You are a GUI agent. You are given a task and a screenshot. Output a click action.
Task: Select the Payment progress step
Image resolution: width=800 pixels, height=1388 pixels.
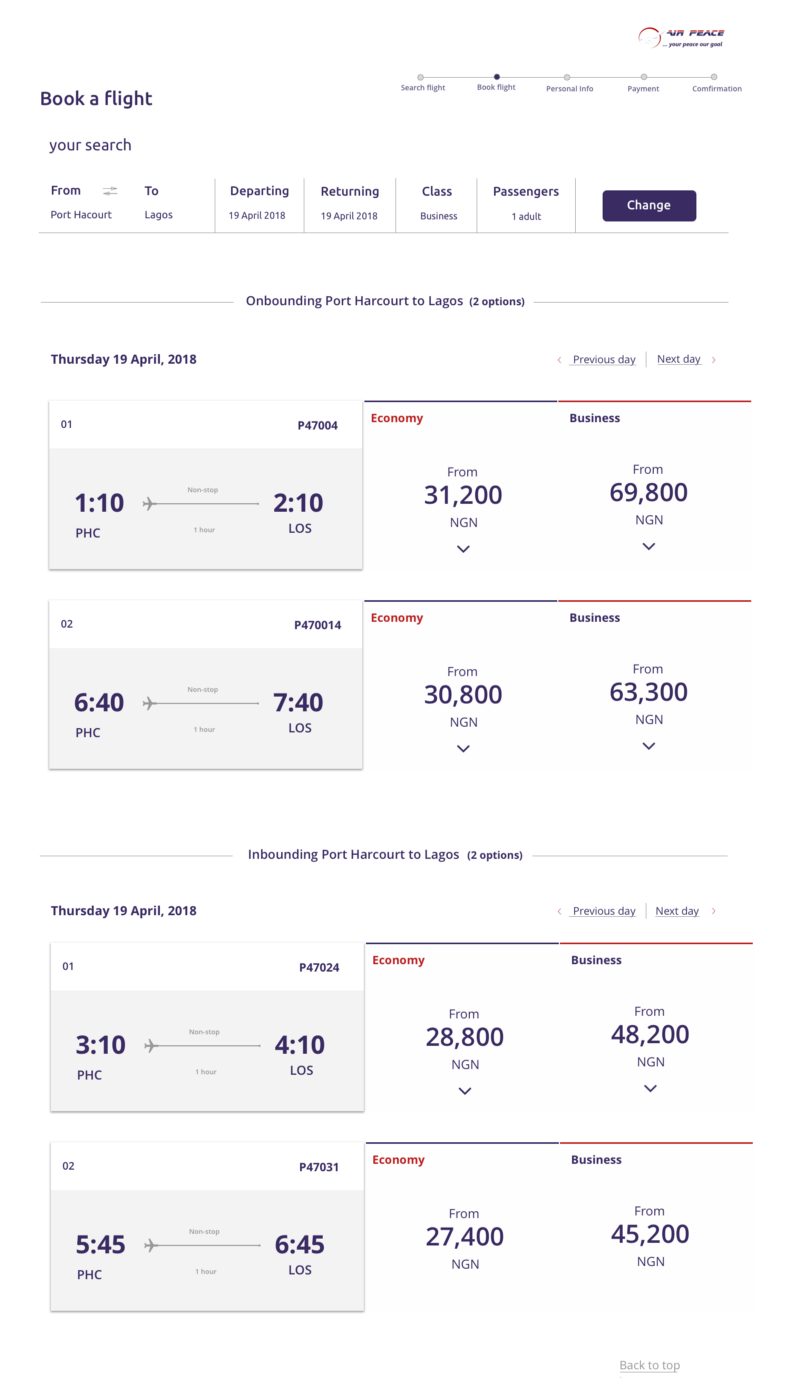pyautogui.click(x=643, y=78)
